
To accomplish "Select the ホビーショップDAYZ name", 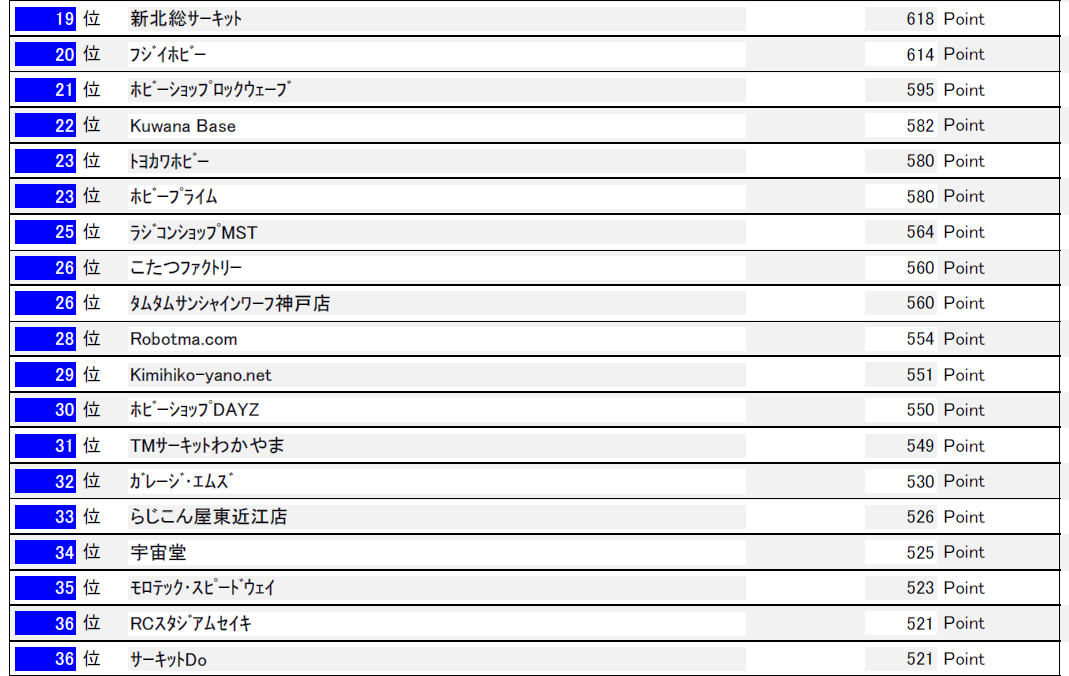I will [x=194, y=410].
